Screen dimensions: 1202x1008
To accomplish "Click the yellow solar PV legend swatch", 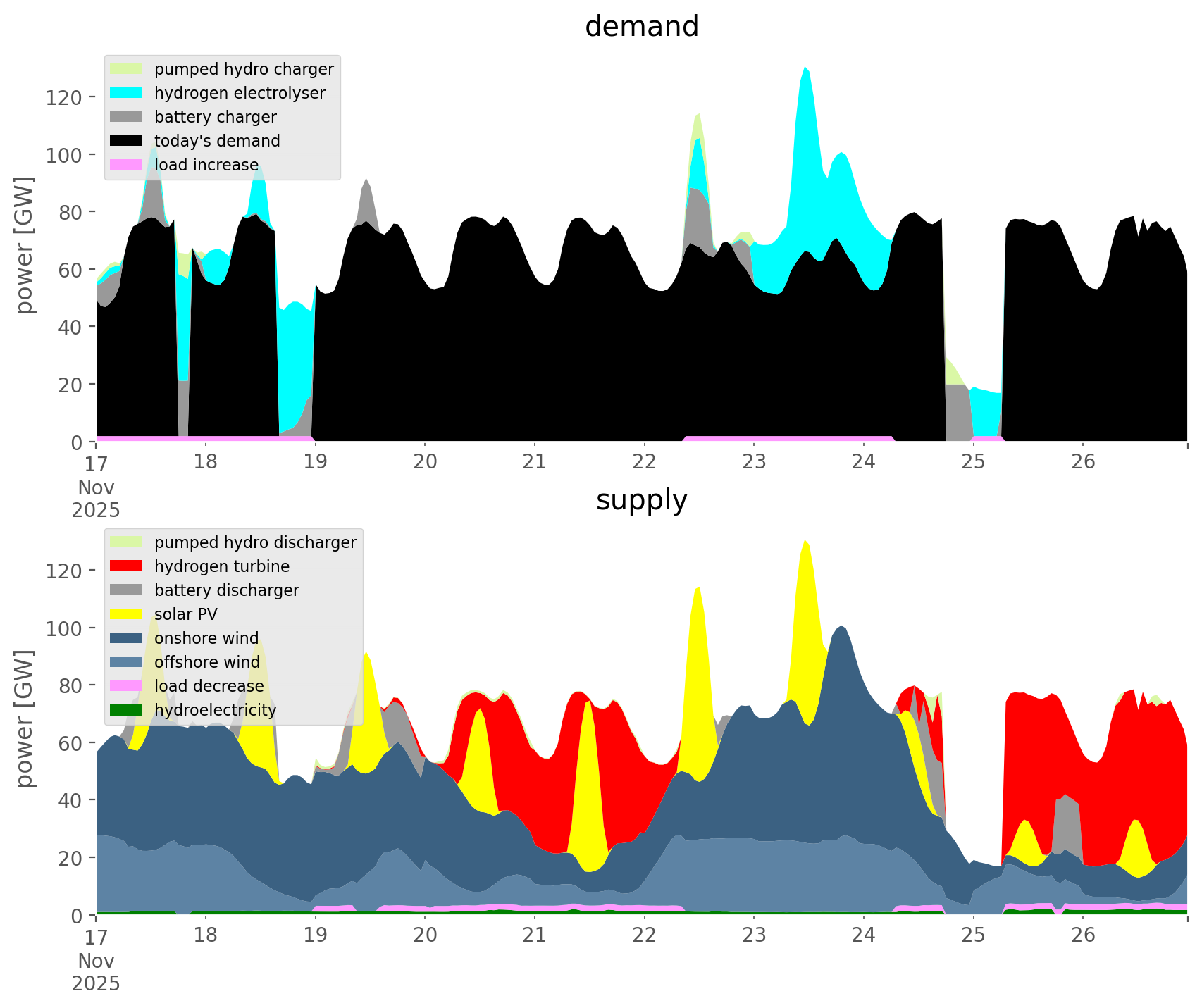I will click(126, 614).
